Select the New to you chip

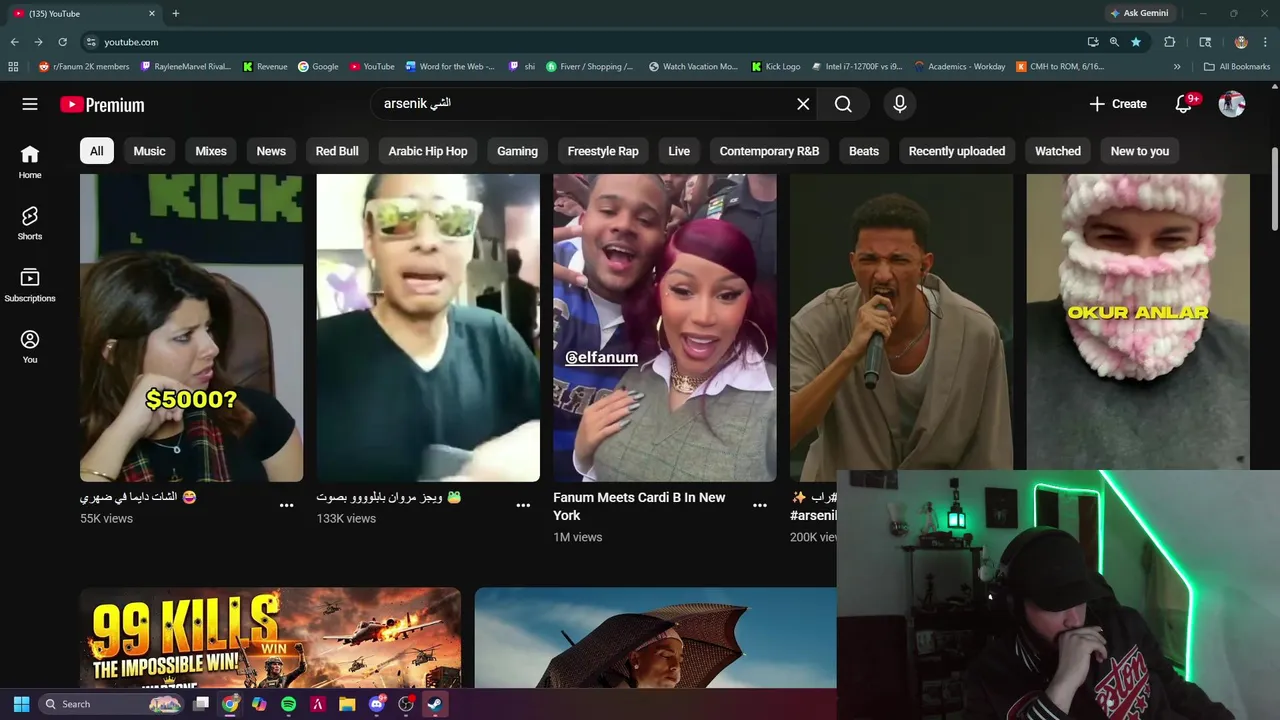1140,151
